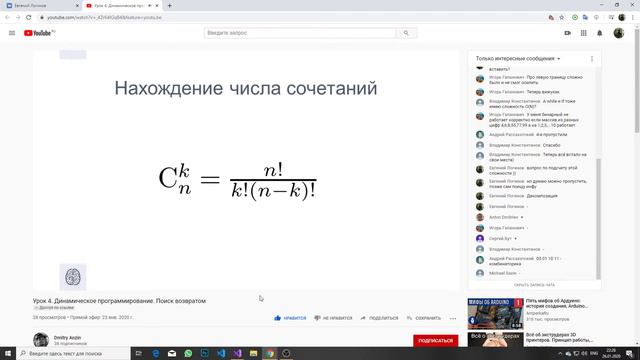Click 'Скрыть запись чата' link
Screen dimensions: 640x360
[x=534, y=285]
